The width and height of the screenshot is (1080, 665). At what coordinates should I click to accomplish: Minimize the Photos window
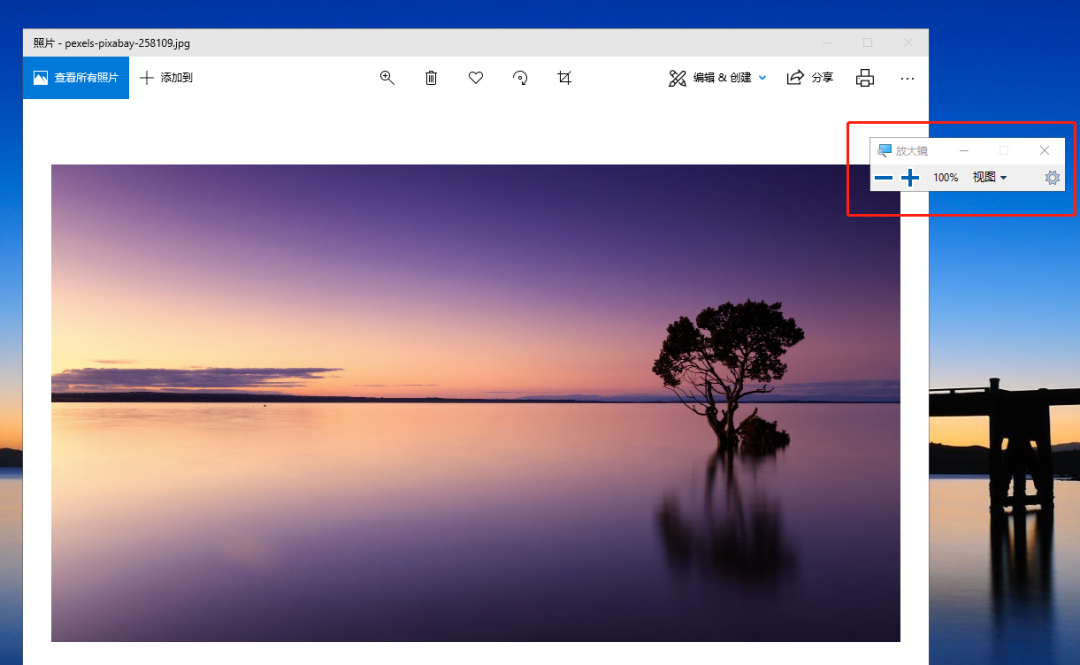[827, 43]
